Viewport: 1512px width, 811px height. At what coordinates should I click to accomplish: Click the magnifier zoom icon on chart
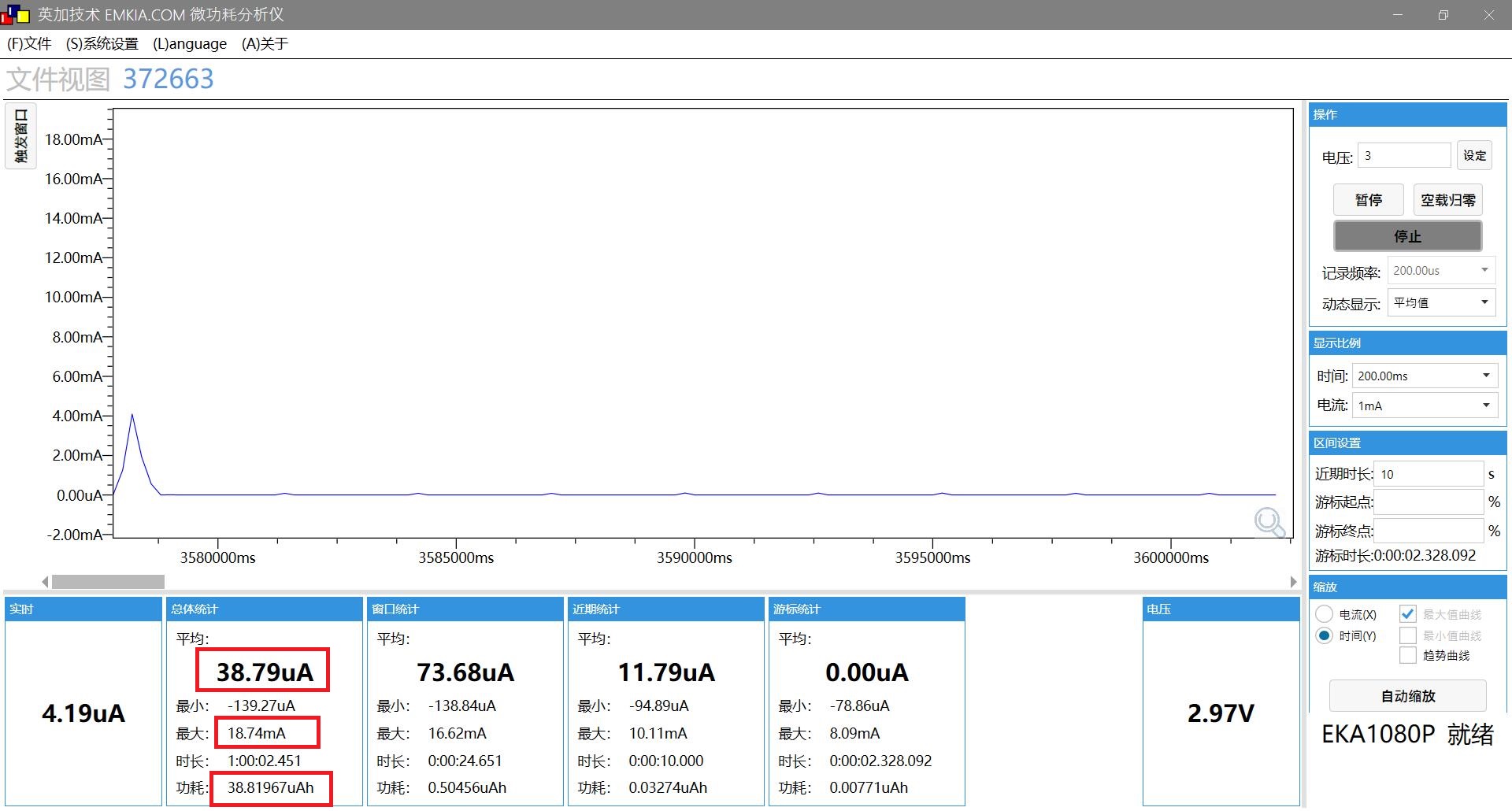[1269, 522]
